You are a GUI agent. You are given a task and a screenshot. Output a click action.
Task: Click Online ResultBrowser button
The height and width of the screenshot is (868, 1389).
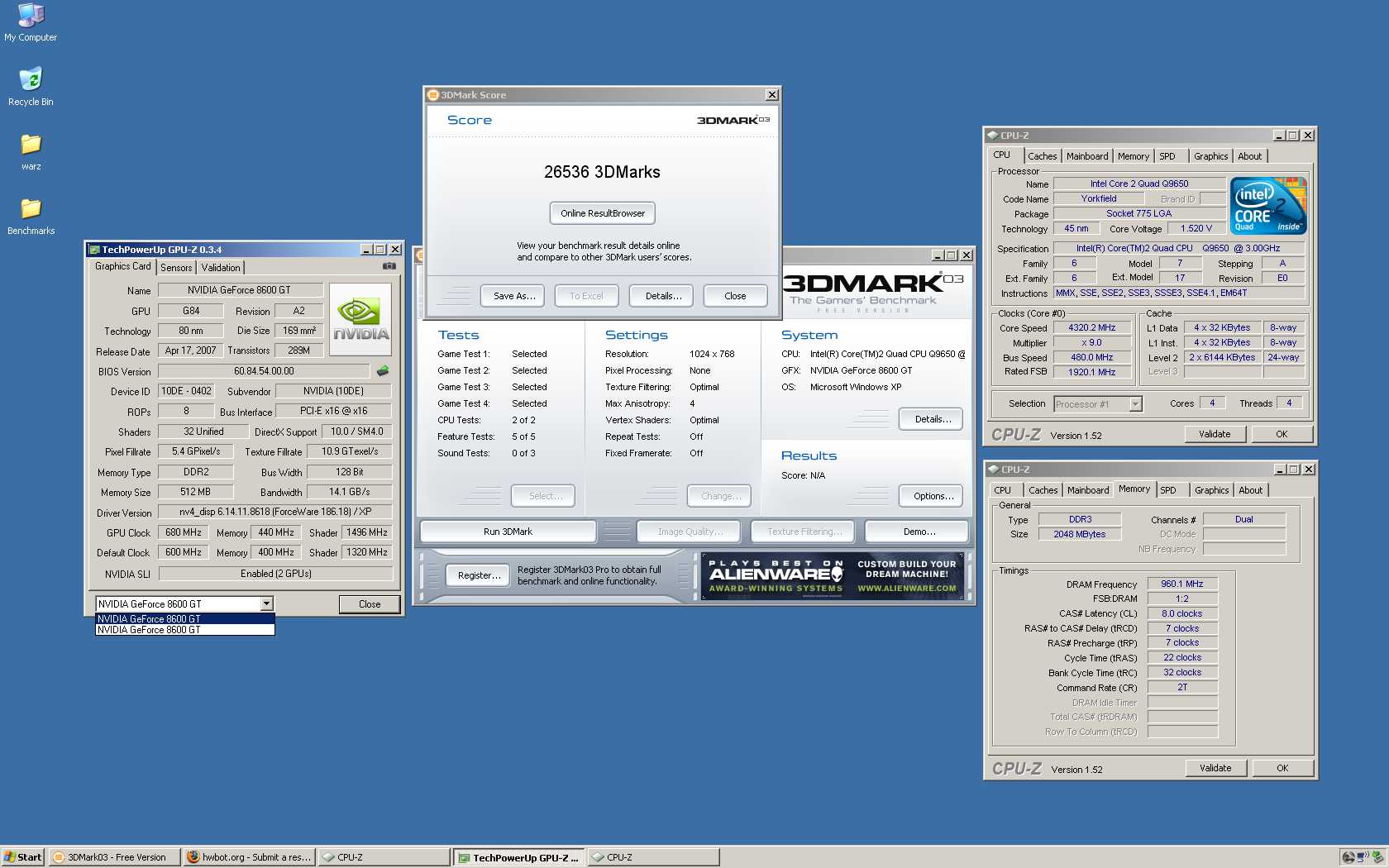pos(603,213)
